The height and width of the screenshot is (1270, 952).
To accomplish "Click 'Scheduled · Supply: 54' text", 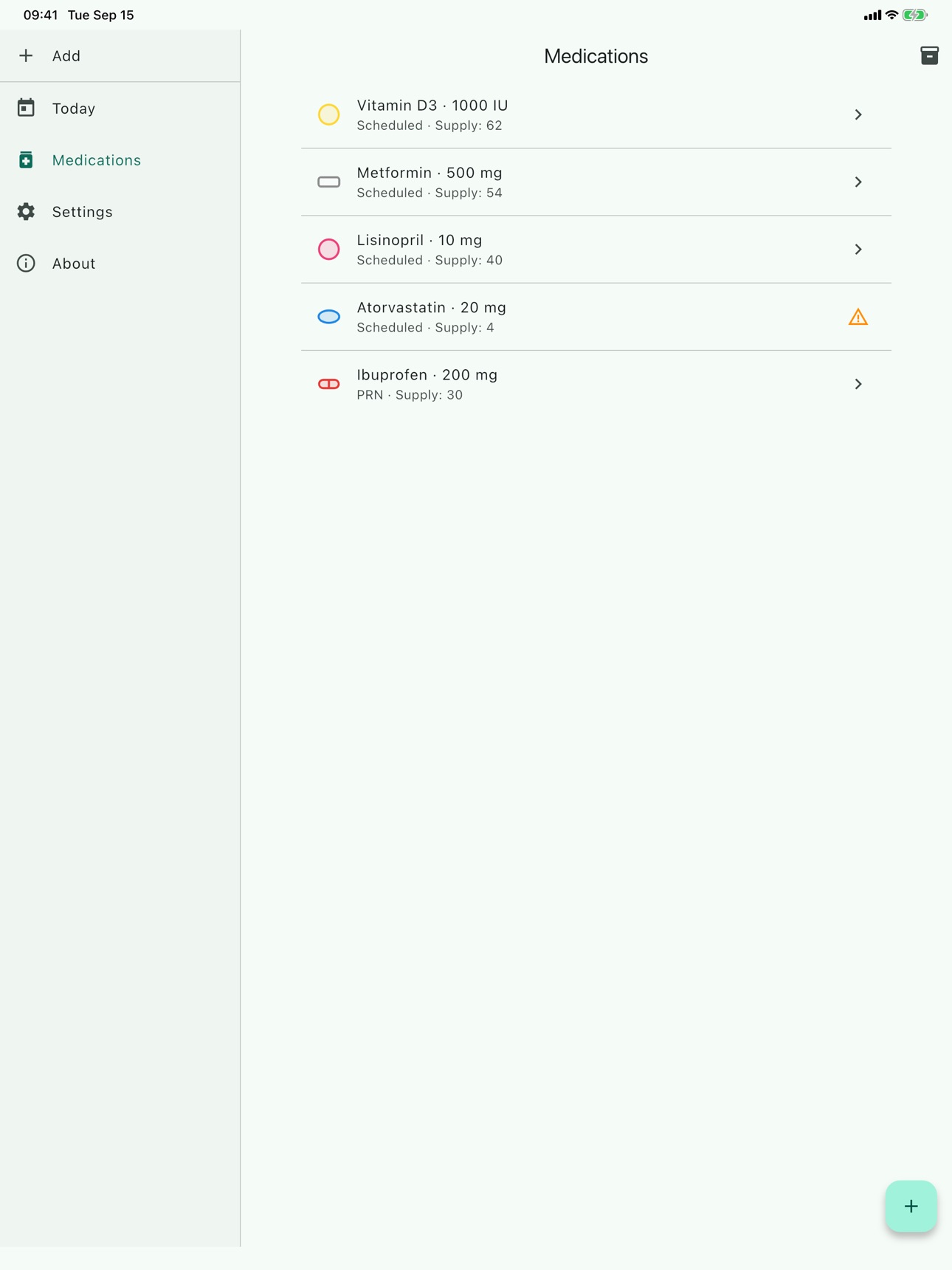I will [430, 193].
